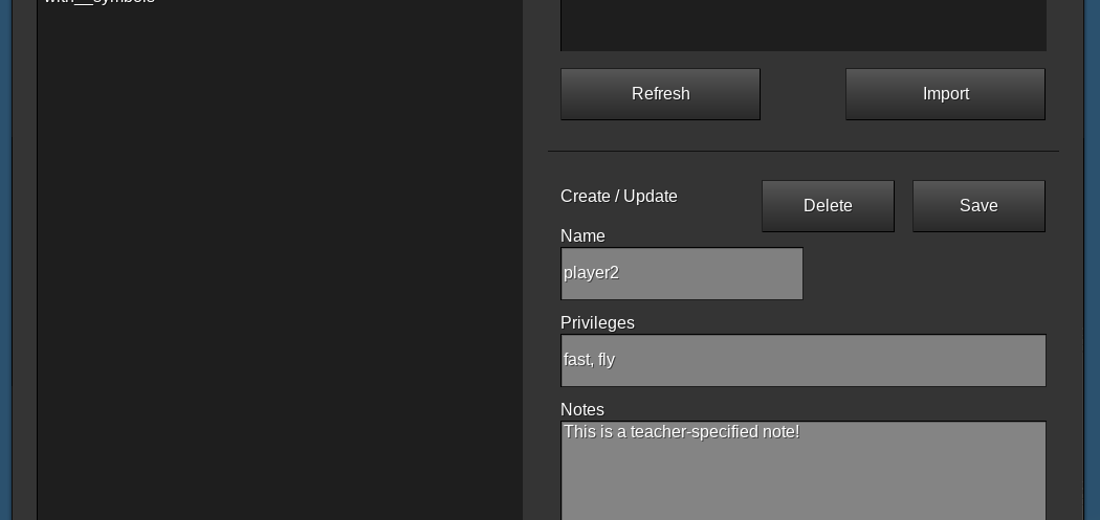1100x520 pixels.
Task: Click blank Privileges field area after fast, fly
Action: [831, 360]
